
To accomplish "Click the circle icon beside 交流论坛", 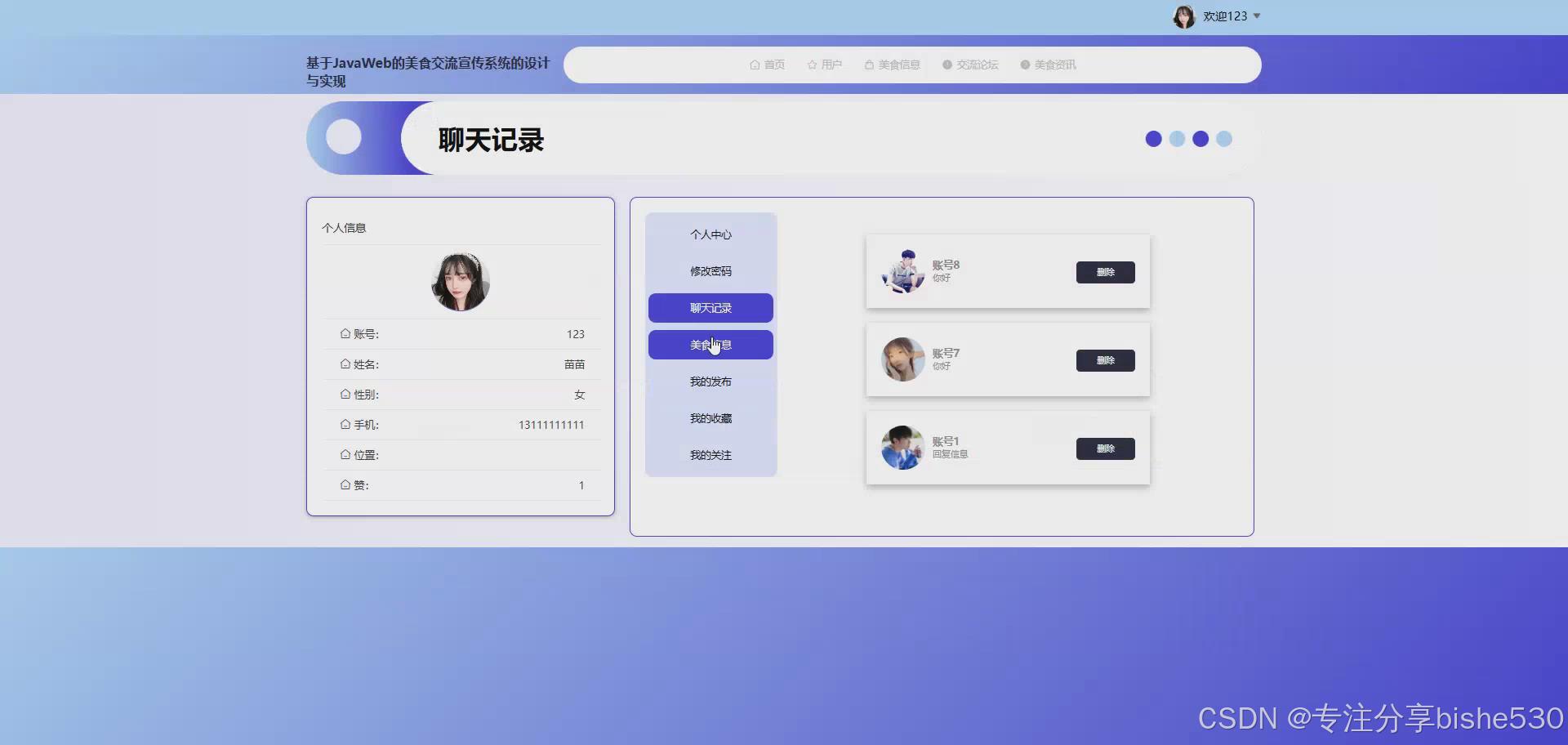I will coord(947,65).
